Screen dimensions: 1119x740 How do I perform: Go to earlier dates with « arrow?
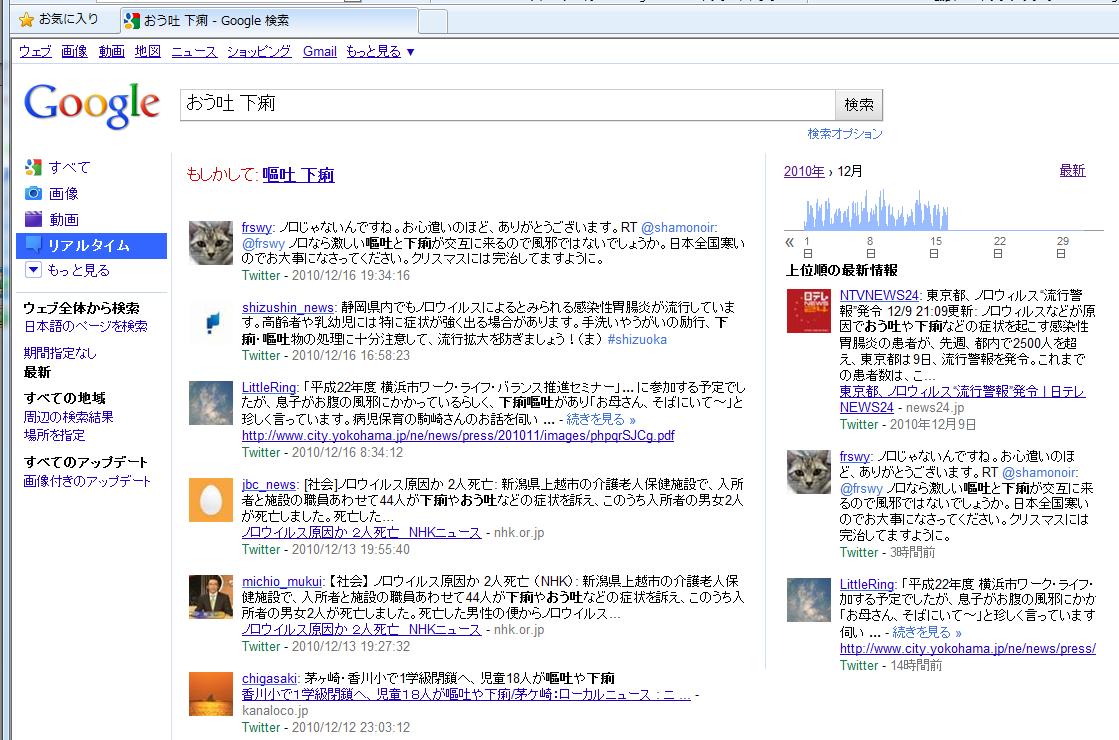[x=789, y=242]
